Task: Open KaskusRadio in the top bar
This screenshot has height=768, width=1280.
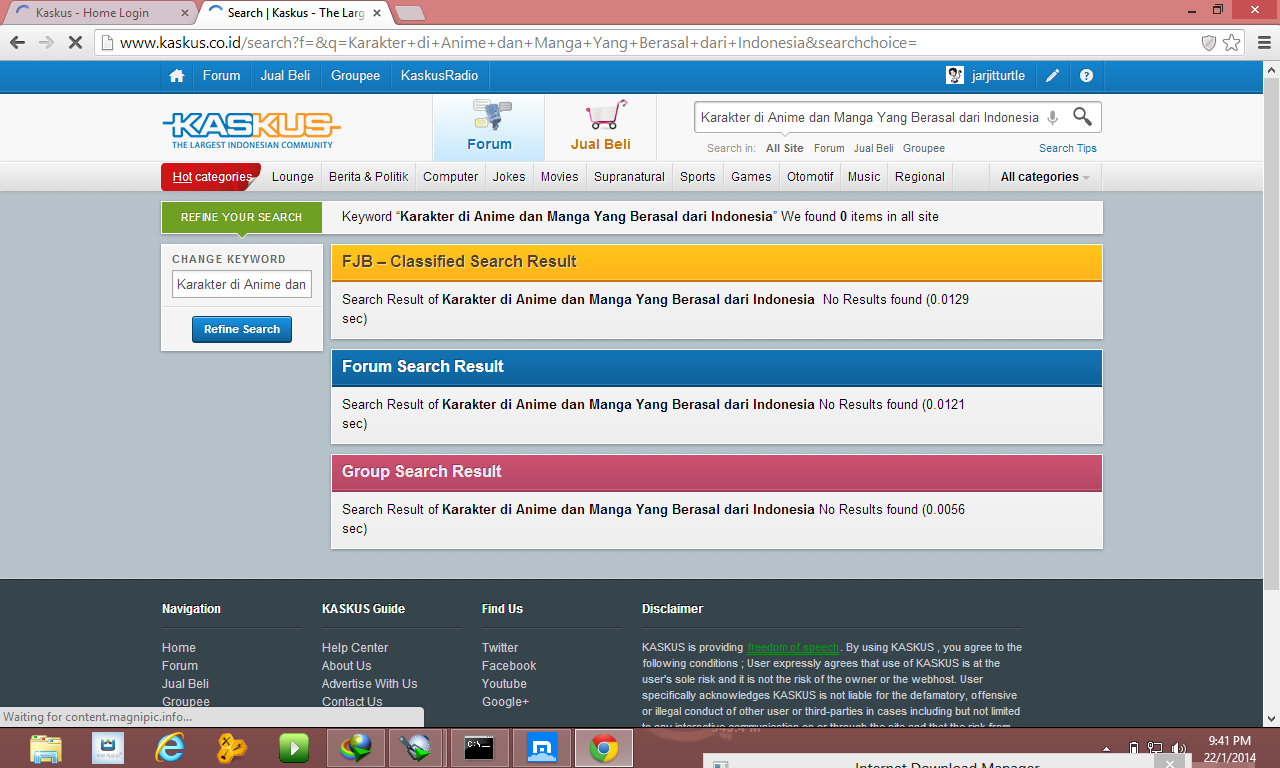Action: click(x=439, y=76)
